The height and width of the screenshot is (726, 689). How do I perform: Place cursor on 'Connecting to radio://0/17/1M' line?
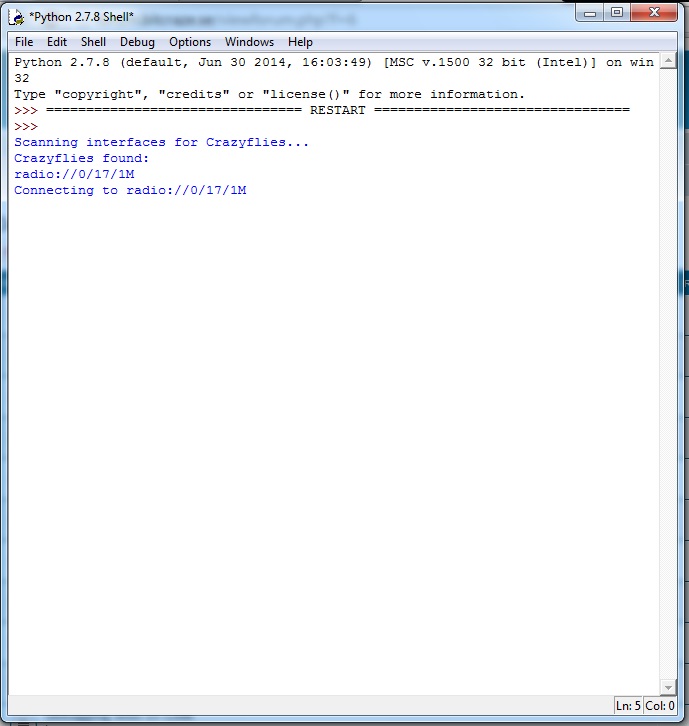pos(130,190)
